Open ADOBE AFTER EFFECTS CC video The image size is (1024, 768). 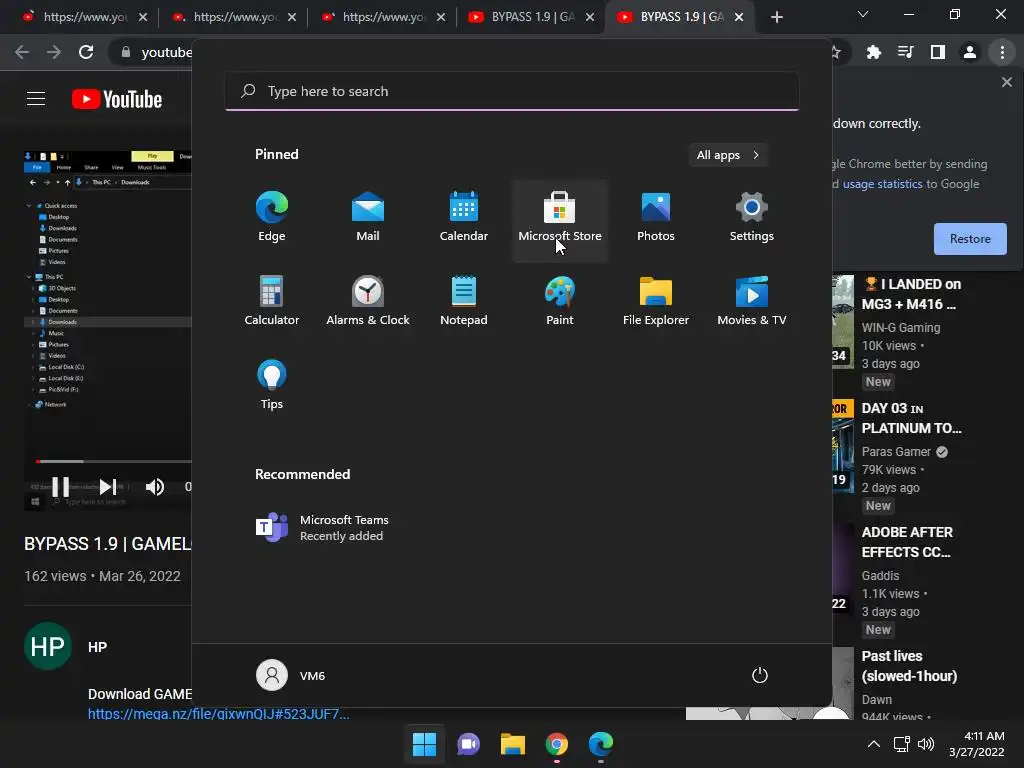(908, 542)
